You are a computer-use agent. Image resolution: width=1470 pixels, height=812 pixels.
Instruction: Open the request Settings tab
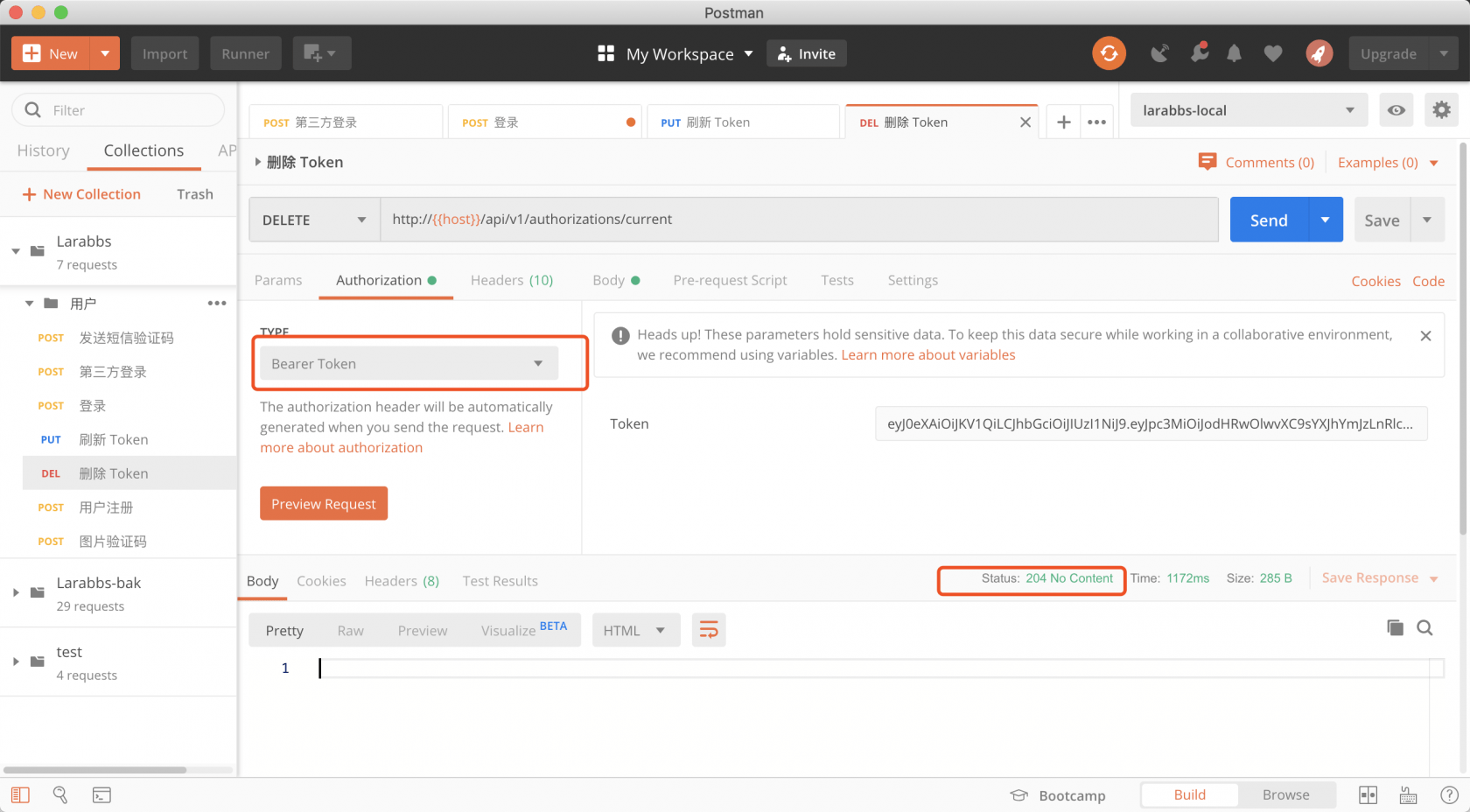point(913,280)
